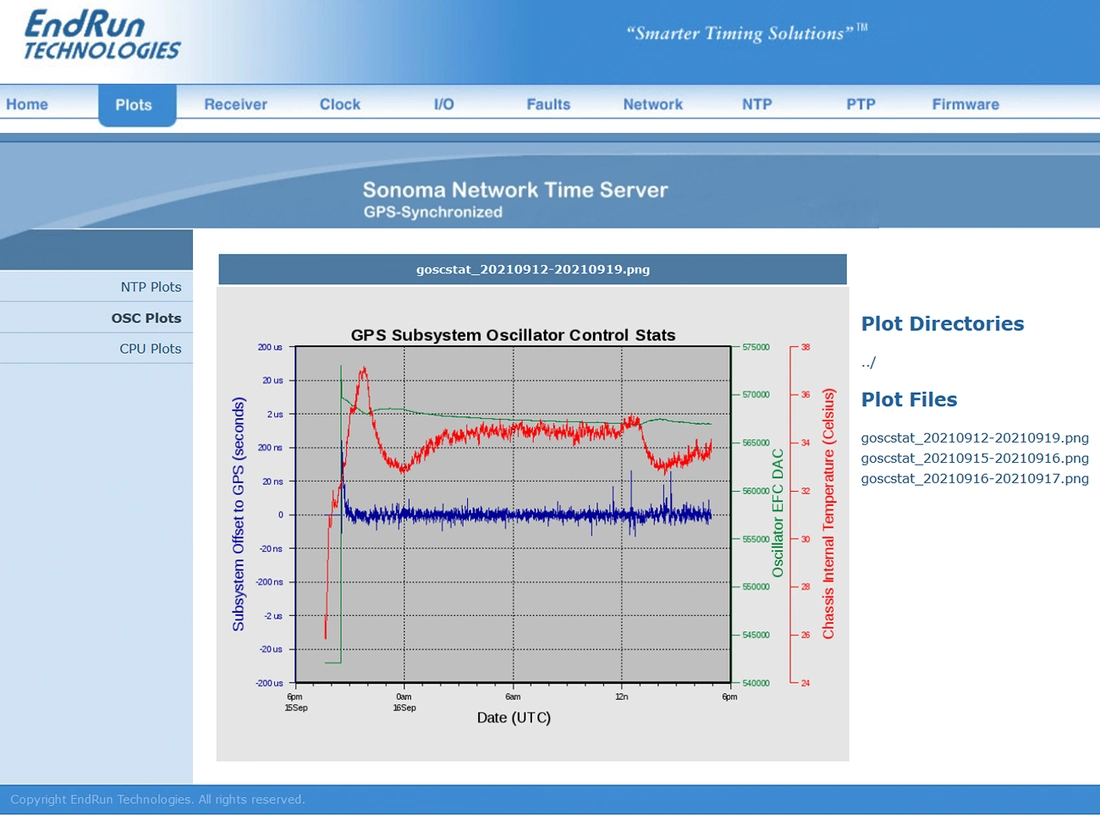Select the Plots tab
Image resolution: width=1100 pixels, height=820 pixels.
tap(133, 105)
